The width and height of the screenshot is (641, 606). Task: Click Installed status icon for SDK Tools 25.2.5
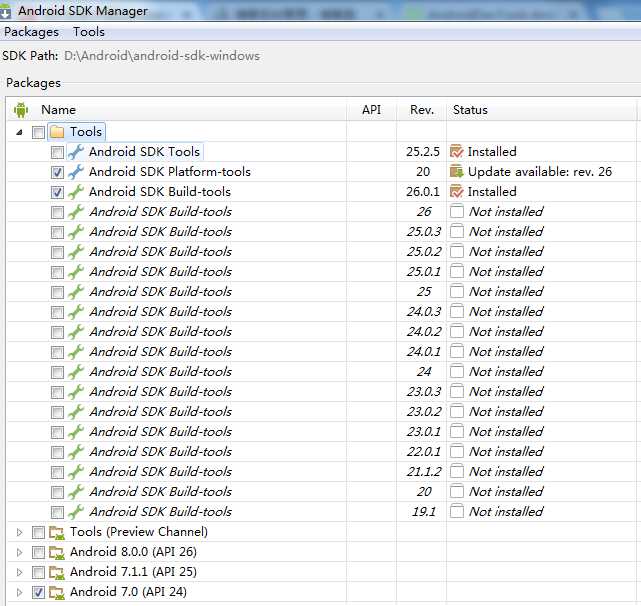pyautogui.click(x=457, y=152)
